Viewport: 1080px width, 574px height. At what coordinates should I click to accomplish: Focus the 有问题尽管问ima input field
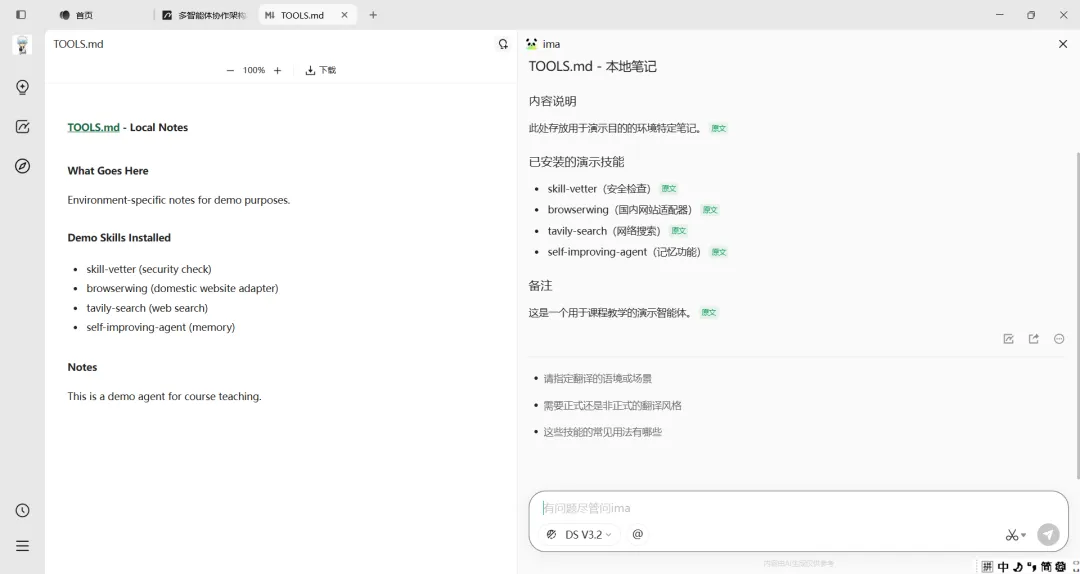click(x=798, y=508)
